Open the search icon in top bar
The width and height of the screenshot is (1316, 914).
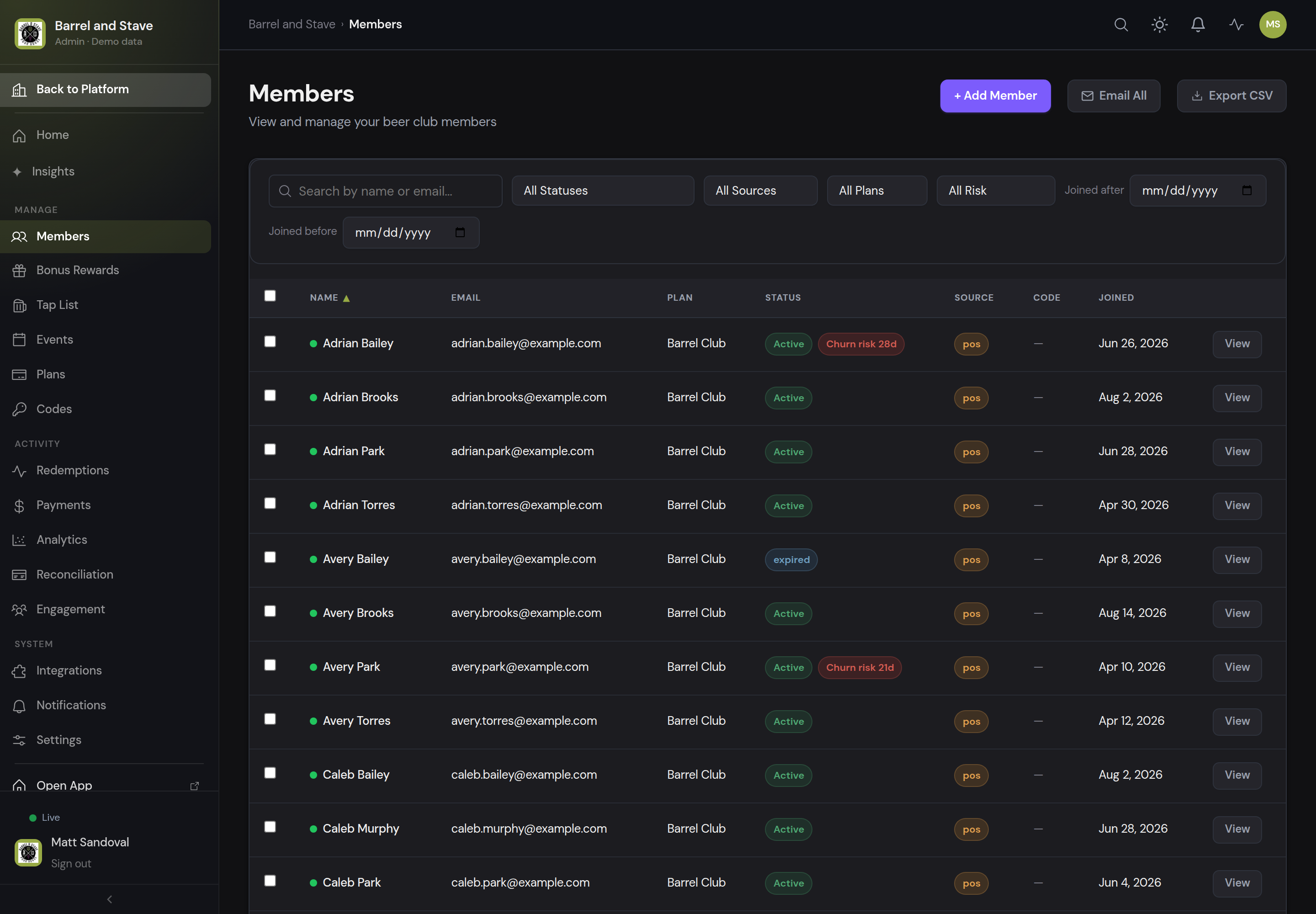point(1121,25)
